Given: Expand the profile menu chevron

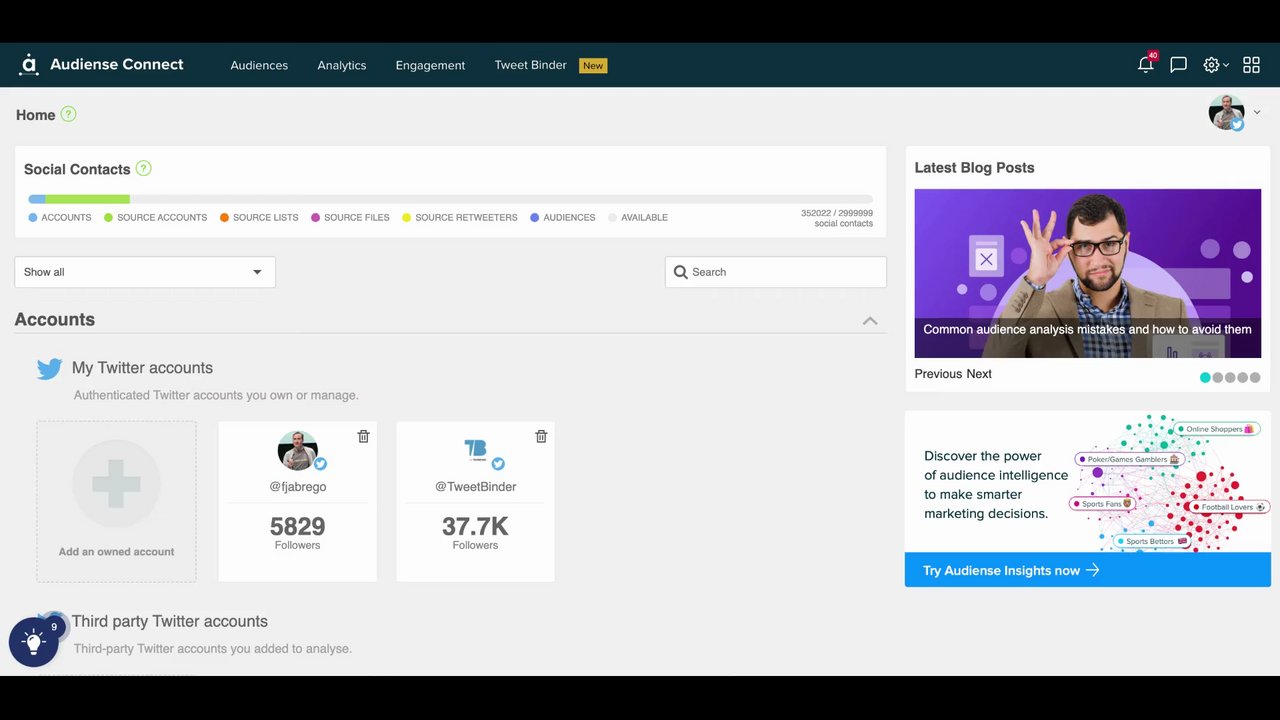Looking at the screenshot, I should [x=1257, y=113].
